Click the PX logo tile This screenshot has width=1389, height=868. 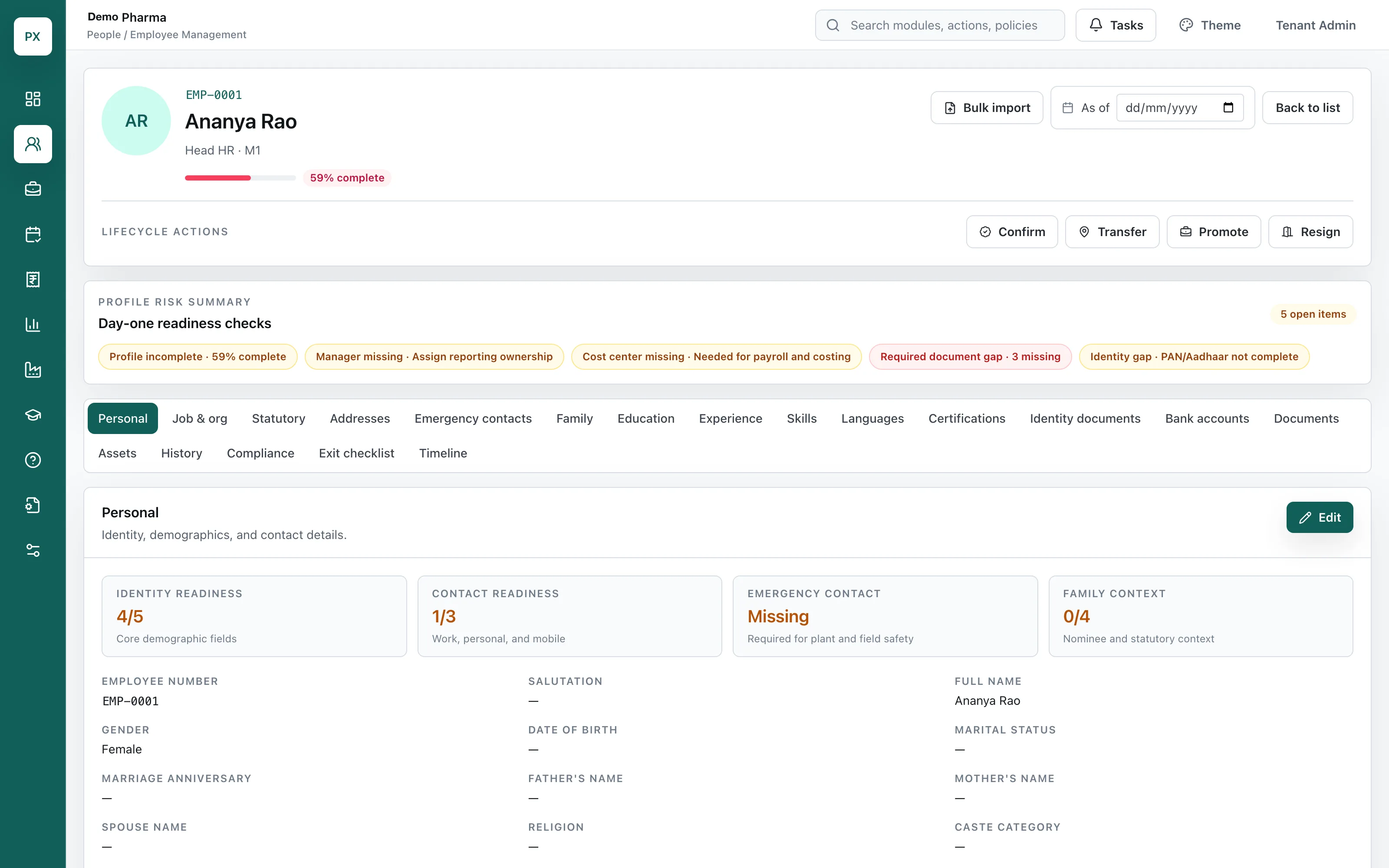(33, 36)
